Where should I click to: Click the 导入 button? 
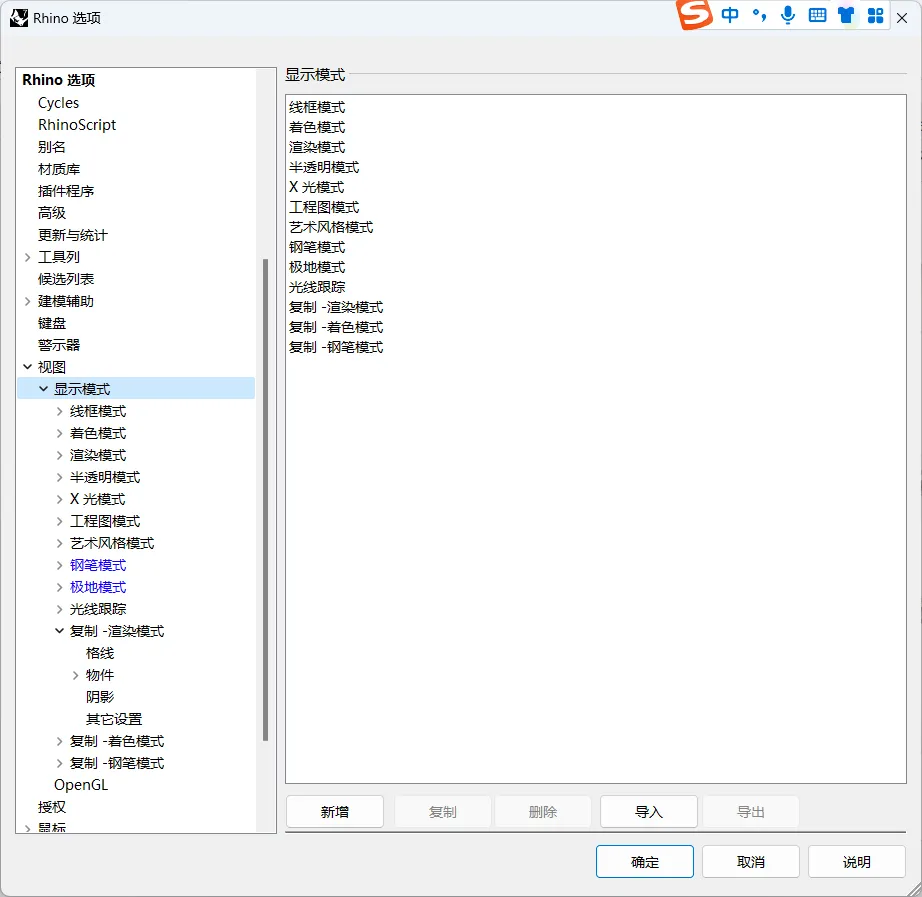coord(649,812)
